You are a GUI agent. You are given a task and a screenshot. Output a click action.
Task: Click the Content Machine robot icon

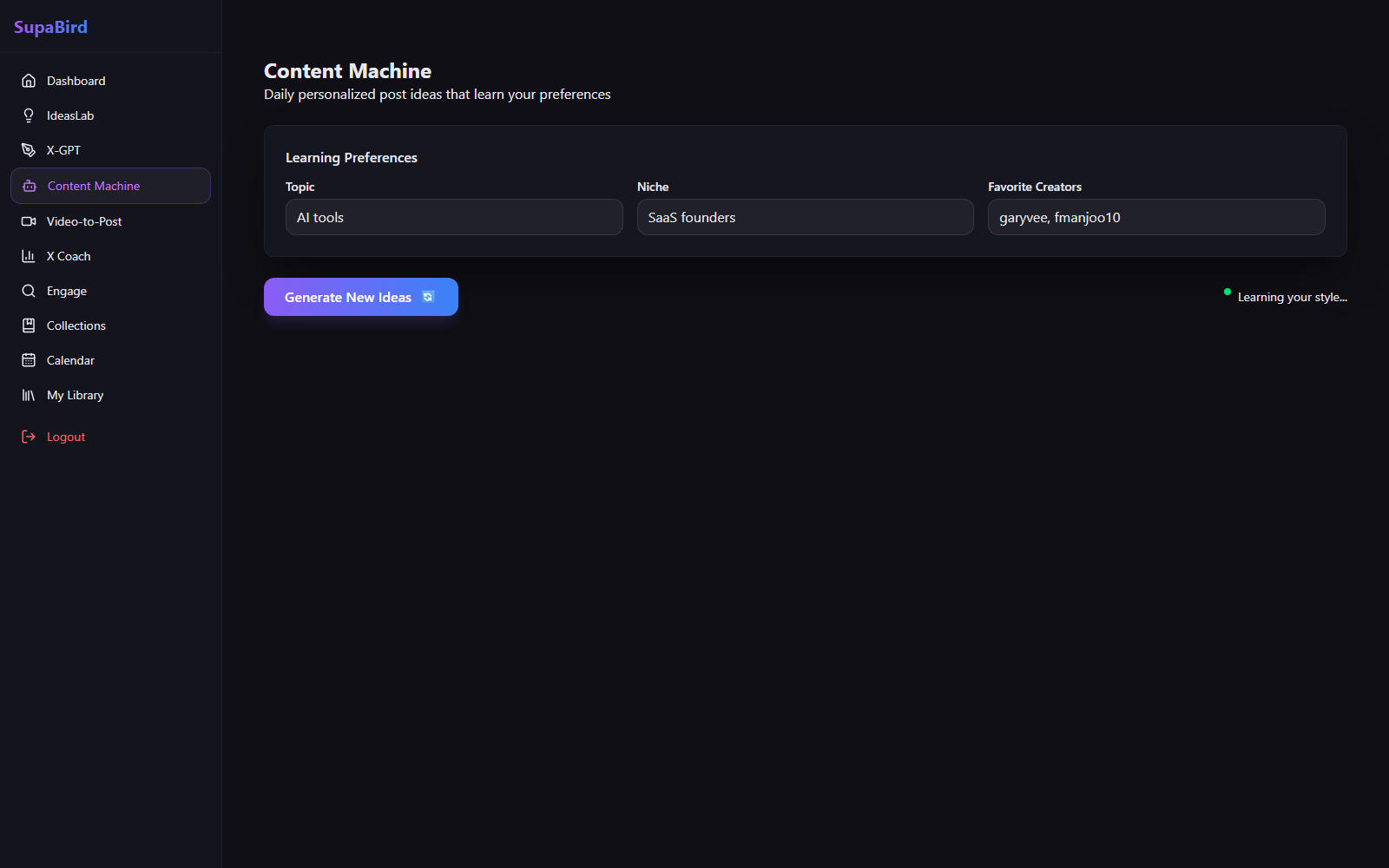coord(30,186)
